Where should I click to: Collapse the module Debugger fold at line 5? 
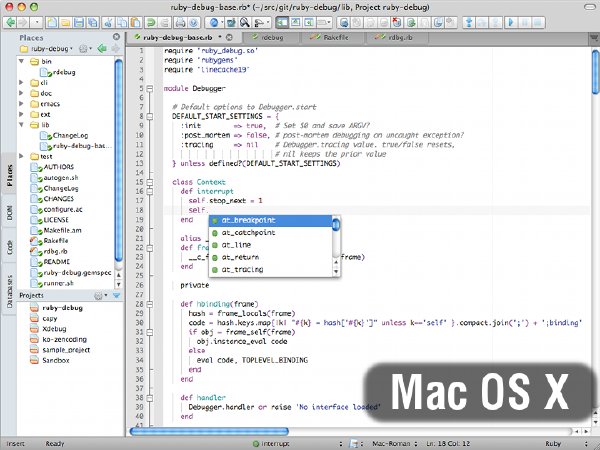(150, 88)
